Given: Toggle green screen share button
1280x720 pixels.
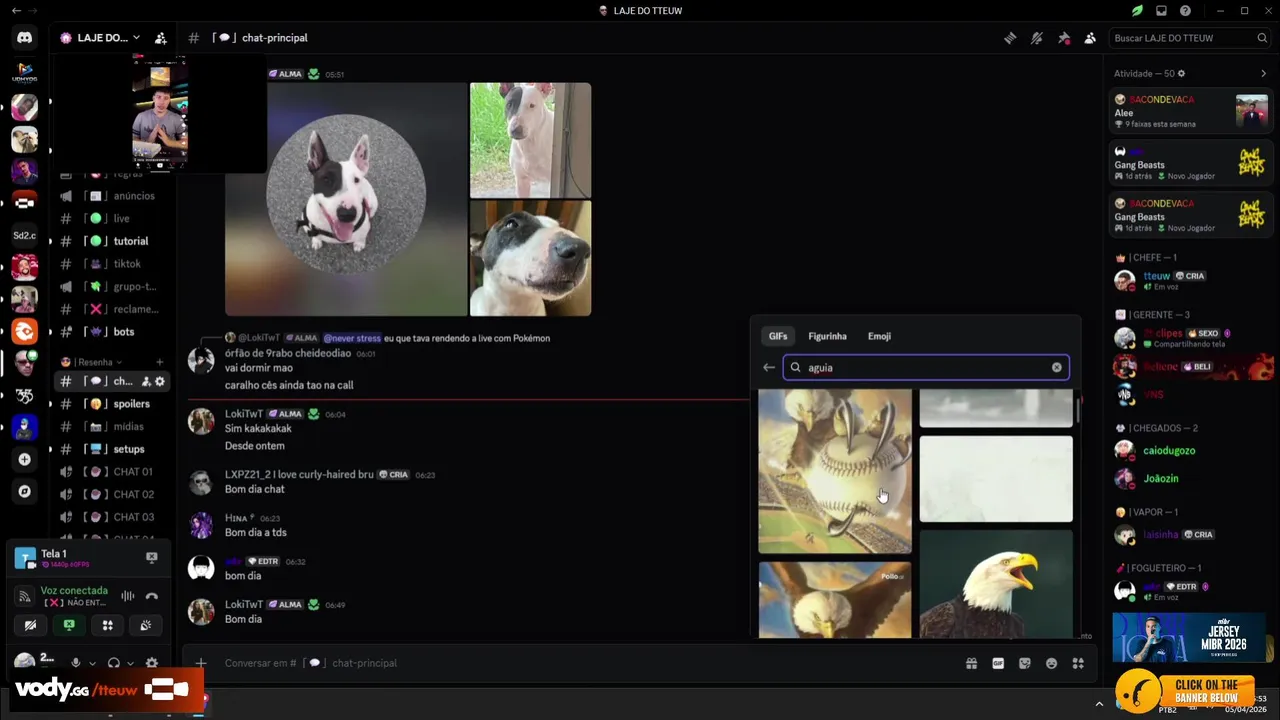Looking at the screenshot, I should pos(69,625).
